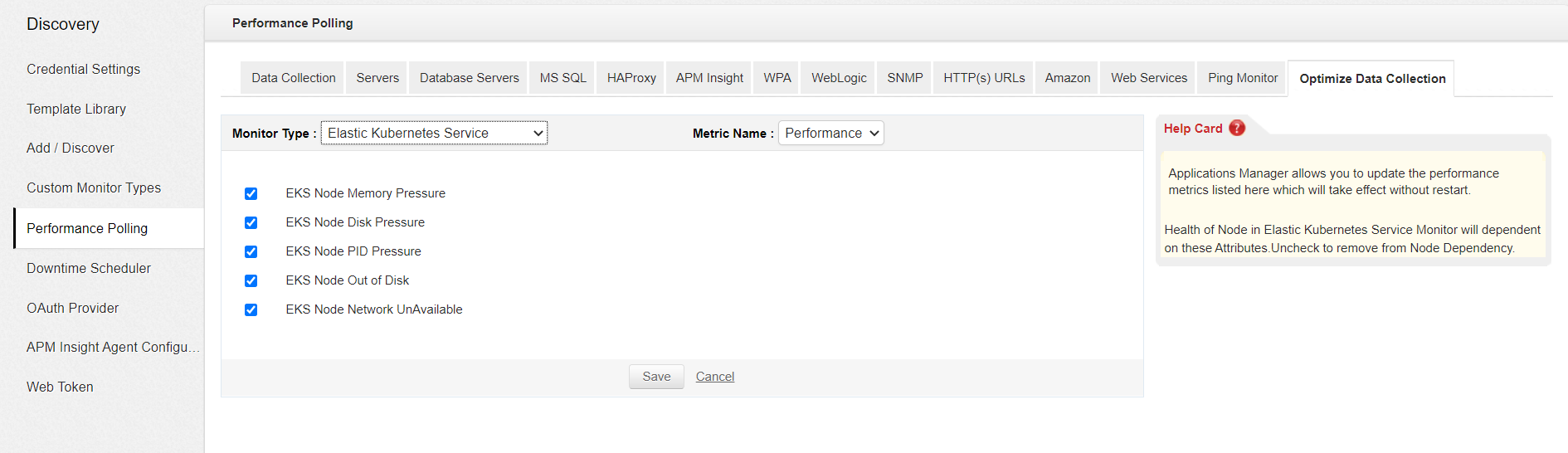Go to the Ping Monitor tab
Viewport: 1568px width, 453px height.
(1243, 78)
